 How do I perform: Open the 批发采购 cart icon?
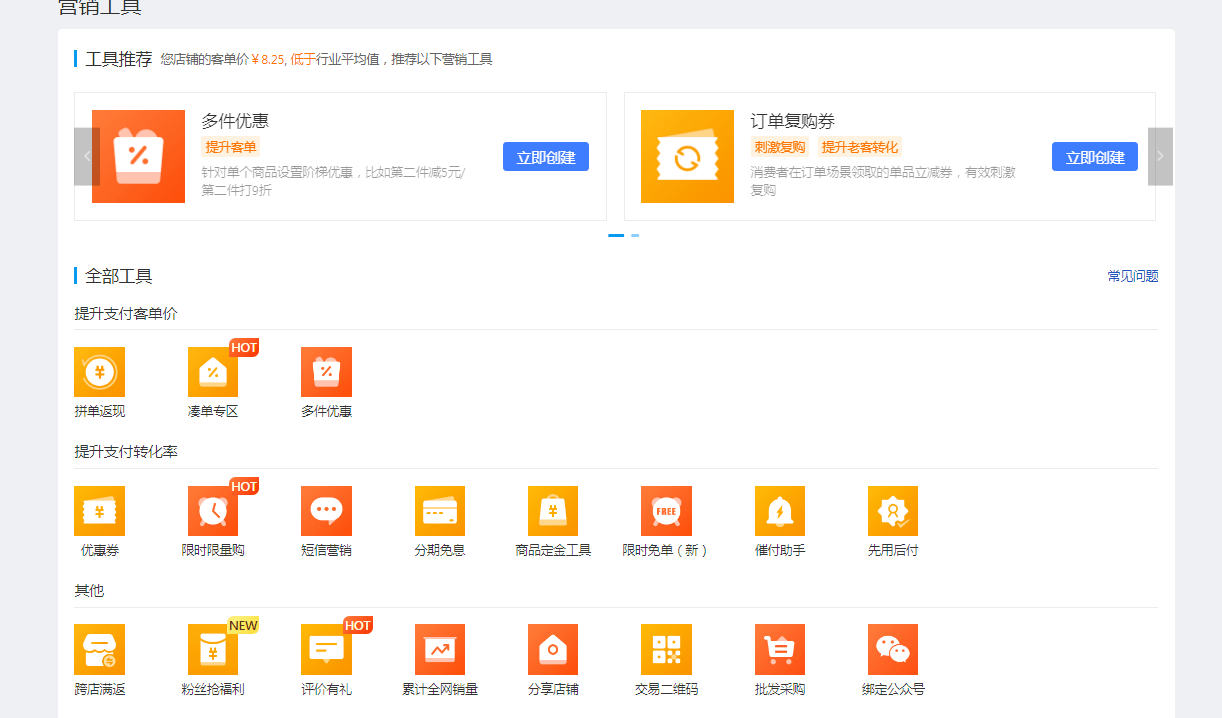780,650
